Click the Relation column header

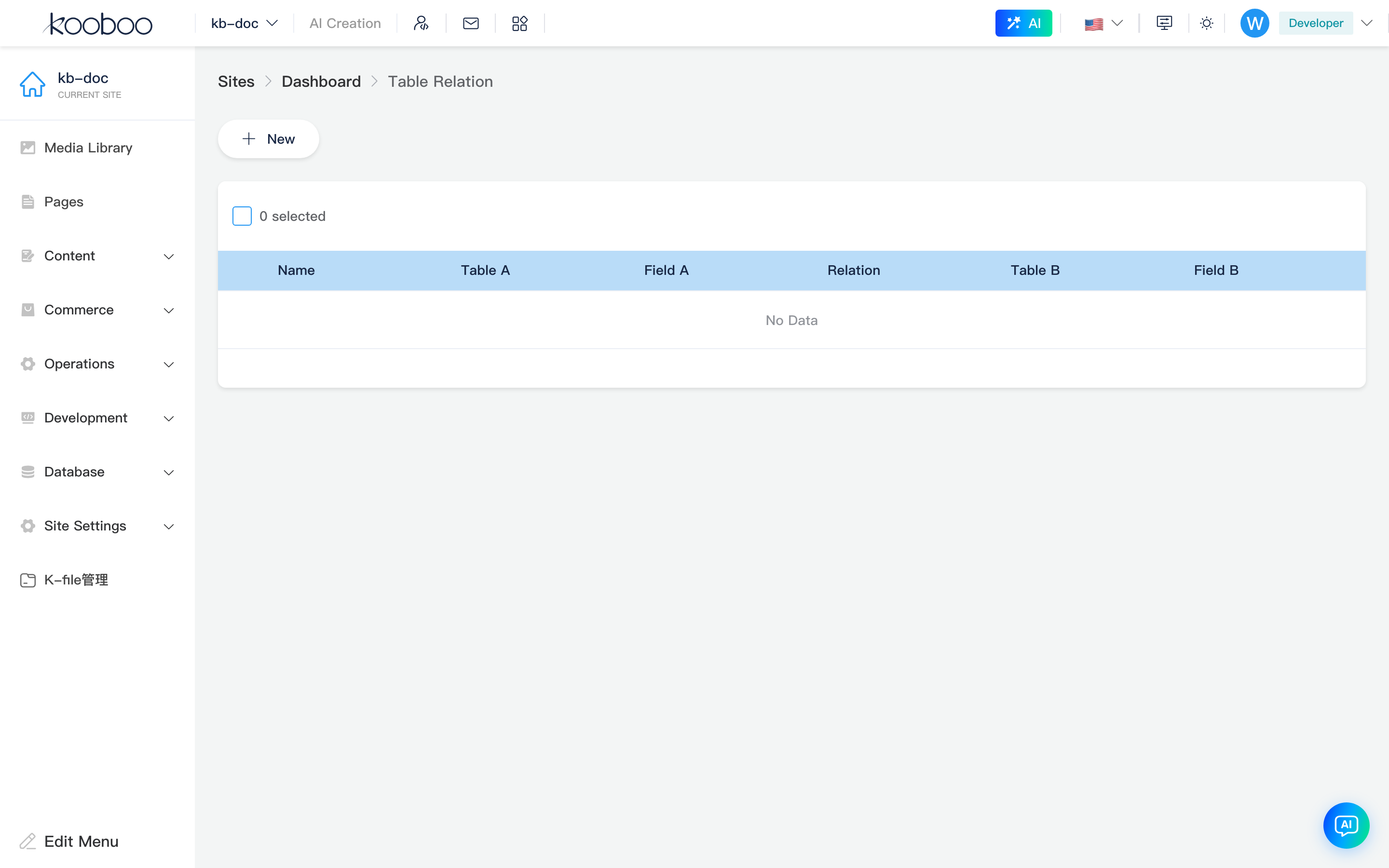[x=854, y=271]
